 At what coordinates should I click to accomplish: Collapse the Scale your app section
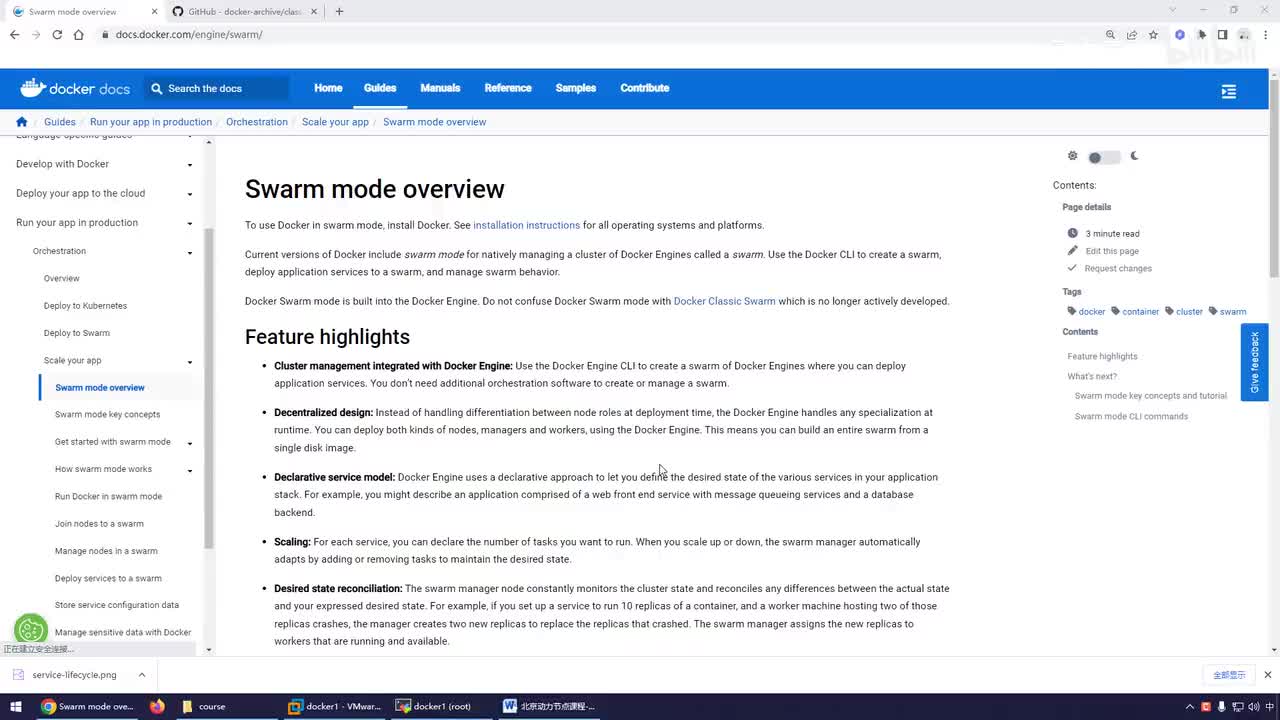190,362
